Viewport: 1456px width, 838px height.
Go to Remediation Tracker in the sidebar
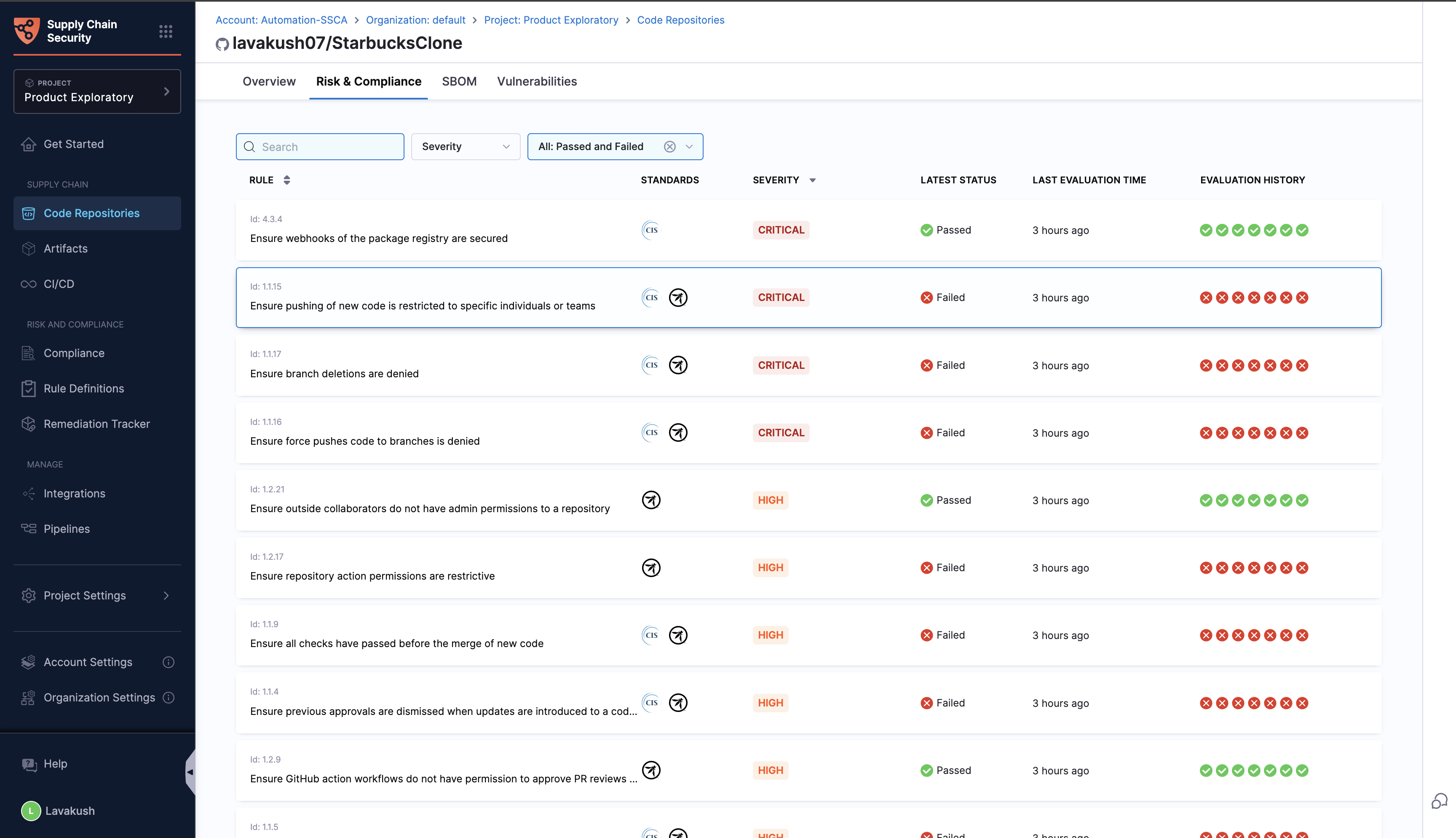(96, 424)
